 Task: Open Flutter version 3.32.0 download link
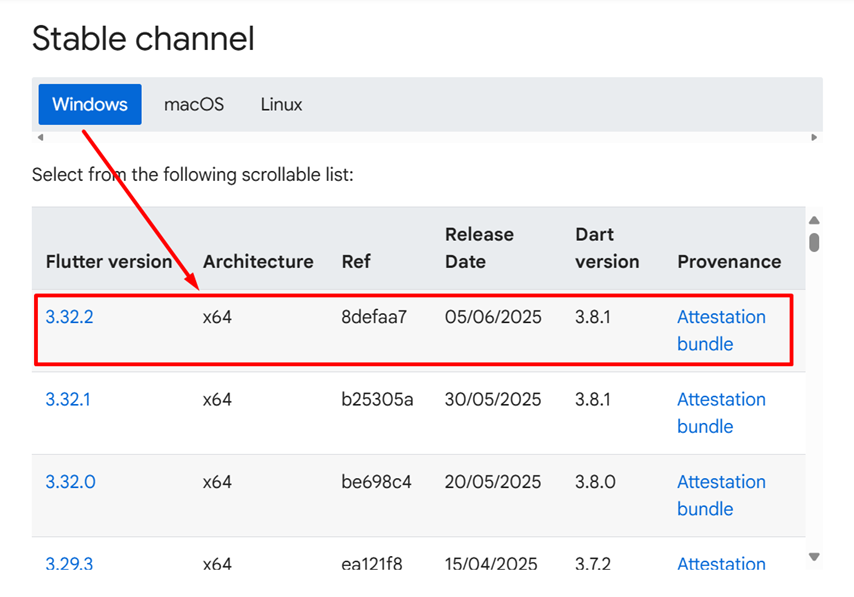coord(70,482)
